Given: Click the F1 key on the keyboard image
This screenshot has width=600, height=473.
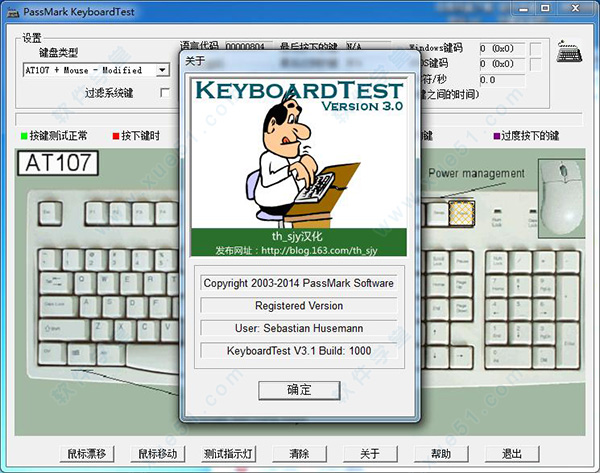Looking at the screenshot, I should (x=96, y=213).
